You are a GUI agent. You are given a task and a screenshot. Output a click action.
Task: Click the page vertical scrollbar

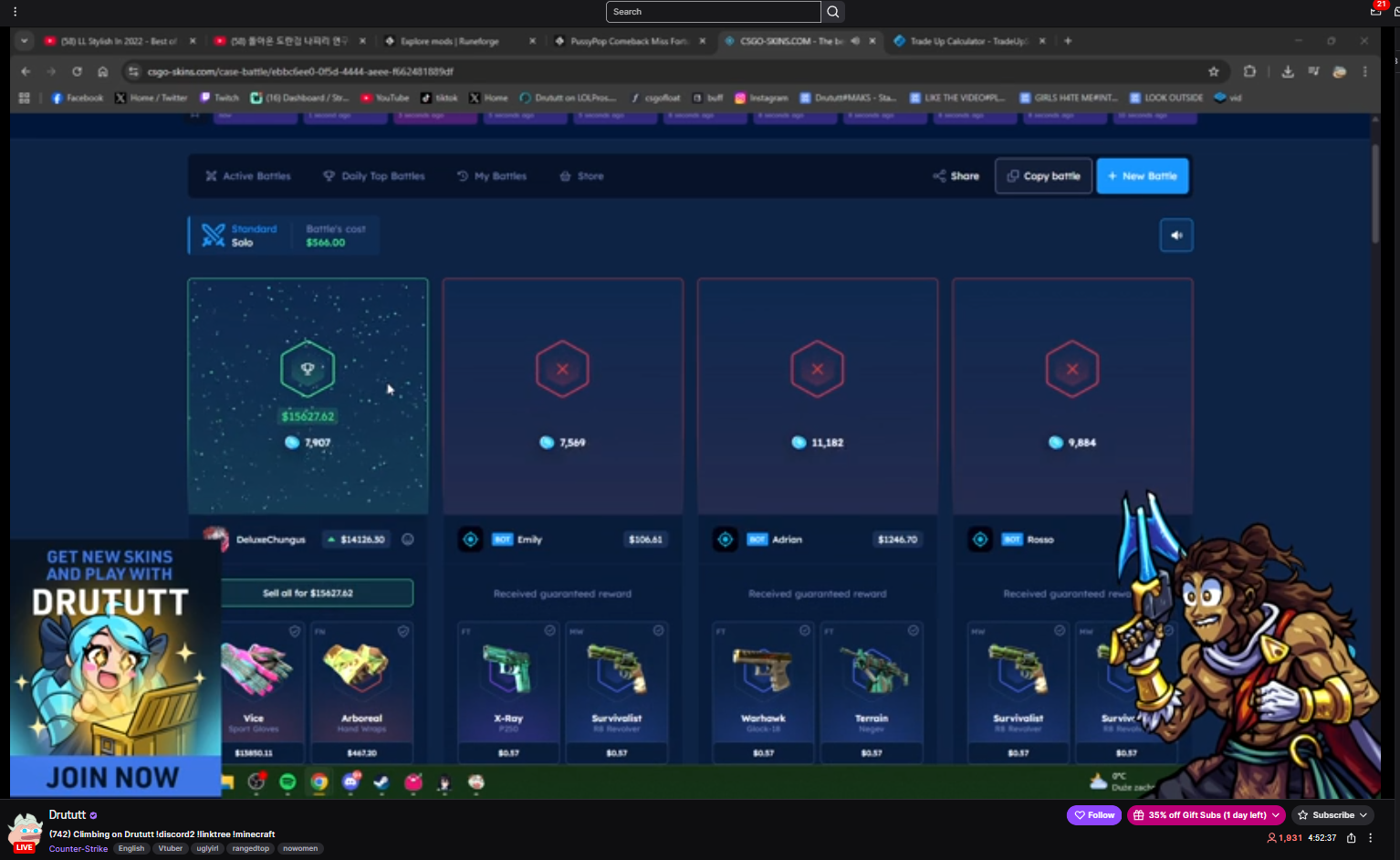point(1375,194)
